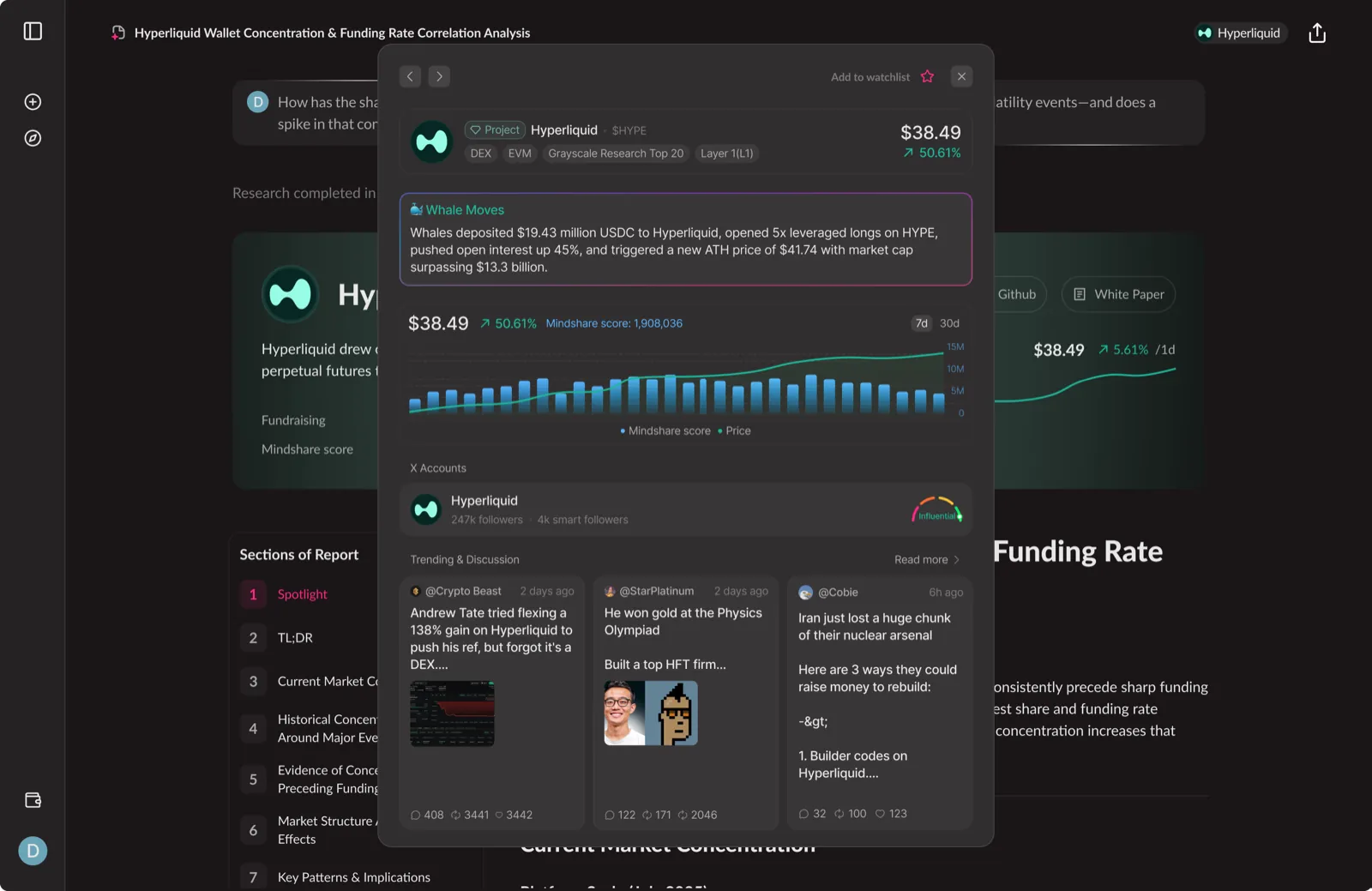The image size is (1372, 891).
Task: Click repost icon showing 171
Action: pos(647,815)
